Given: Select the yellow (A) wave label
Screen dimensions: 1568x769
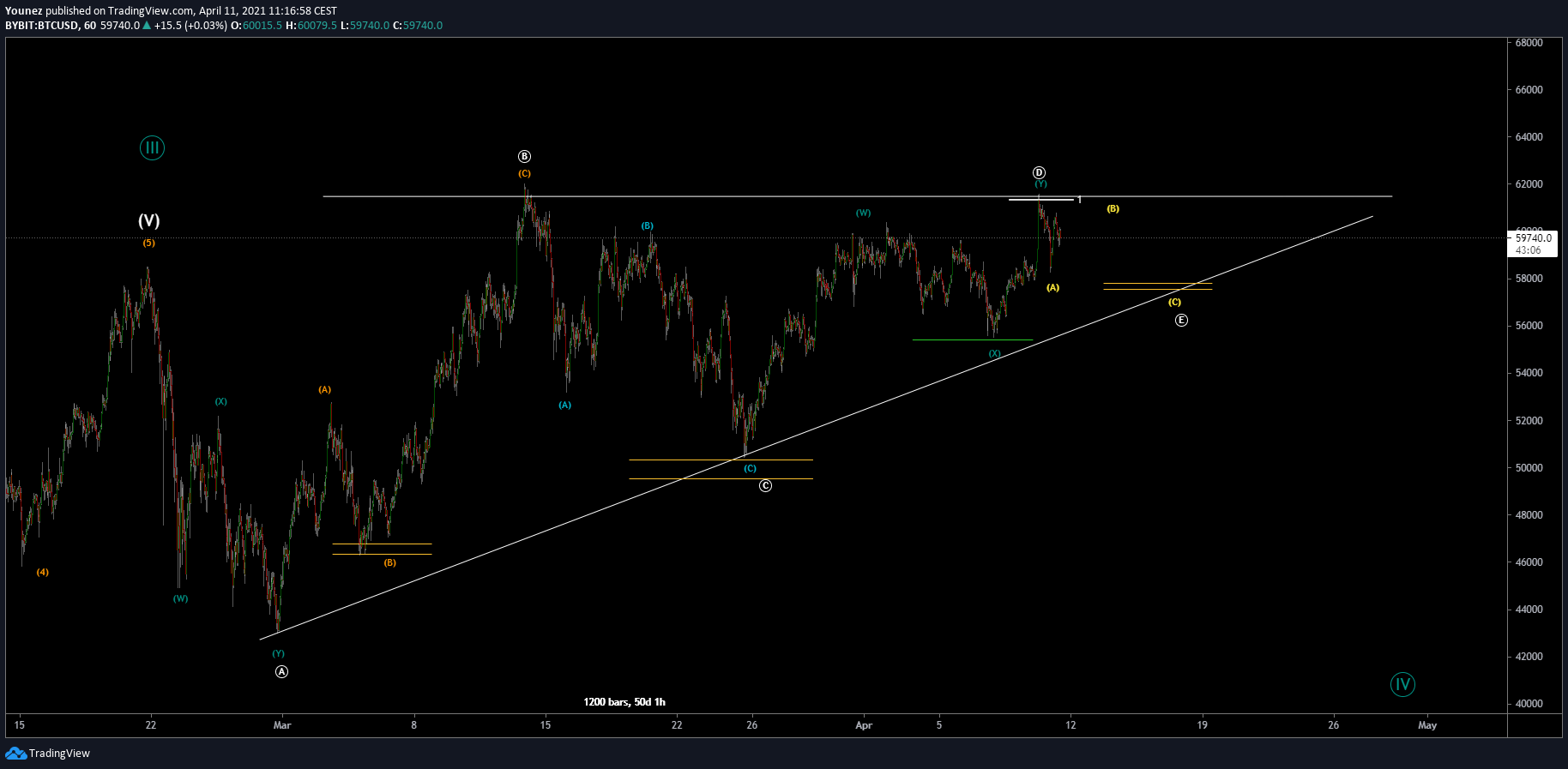Looking at the screenshot, I should pos(1052,288).
